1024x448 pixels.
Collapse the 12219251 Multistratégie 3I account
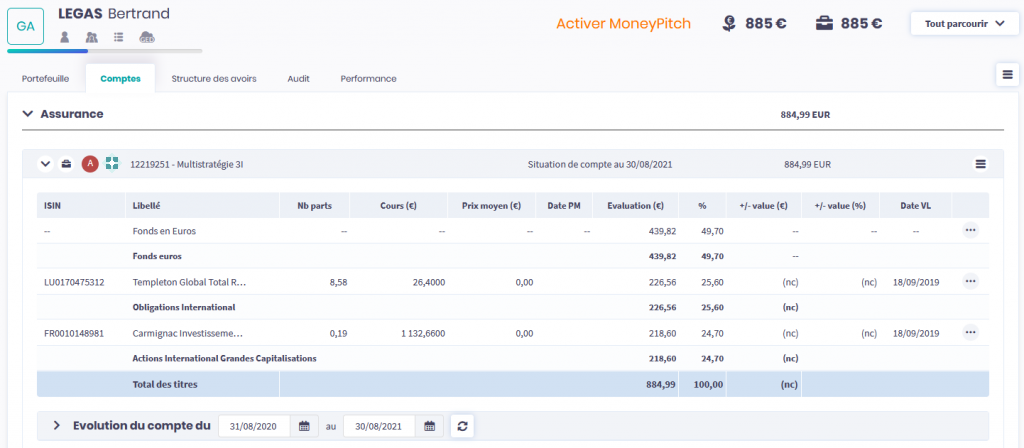point(45,164)
